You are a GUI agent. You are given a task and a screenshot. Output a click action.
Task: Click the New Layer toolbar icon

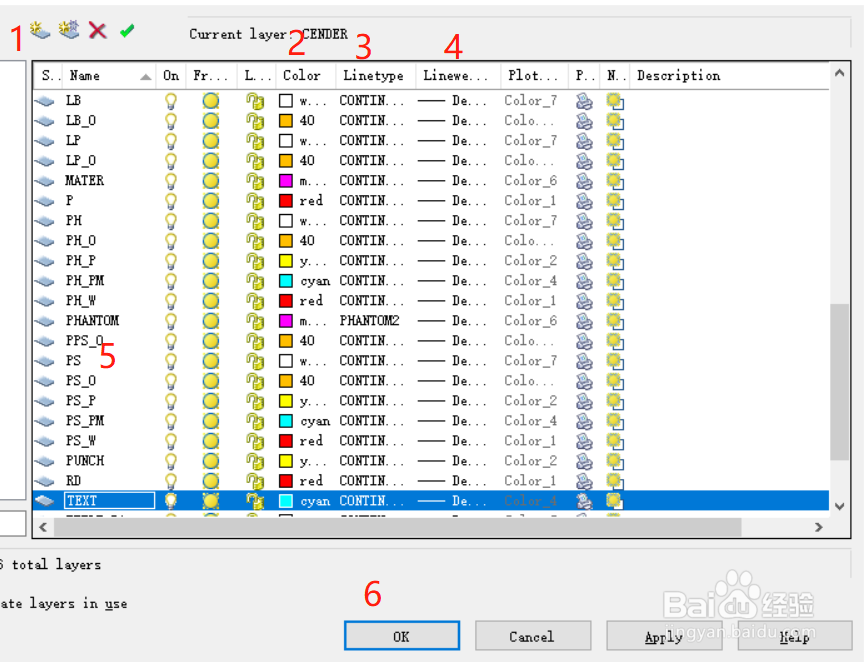coord(40,30)
